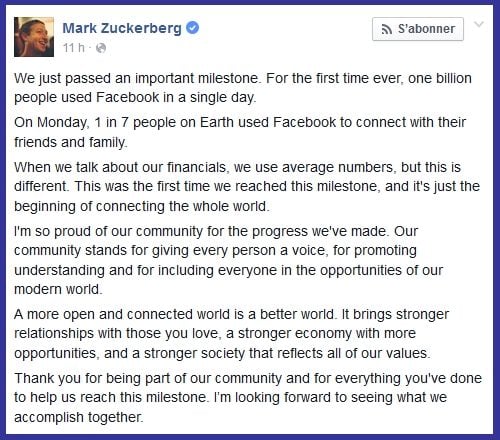Click the '11 h' post timestamp
The height and width of the screenshot is (440, 500).
click(x=74, y=48)
